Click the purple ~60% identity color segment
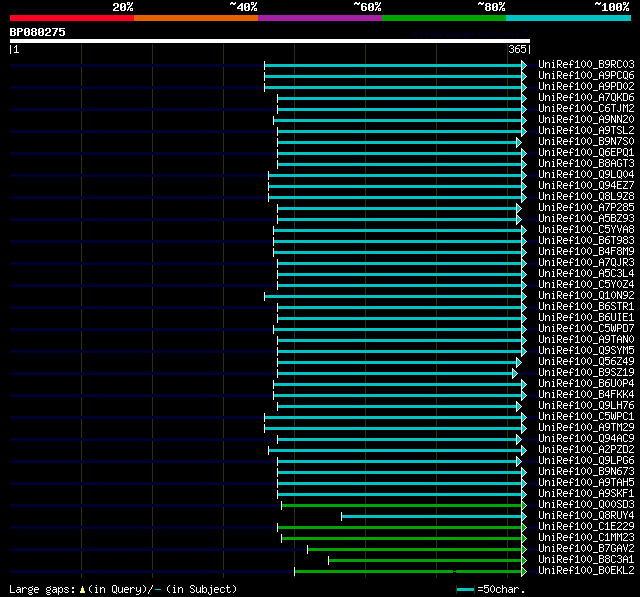 pos(320,18)
